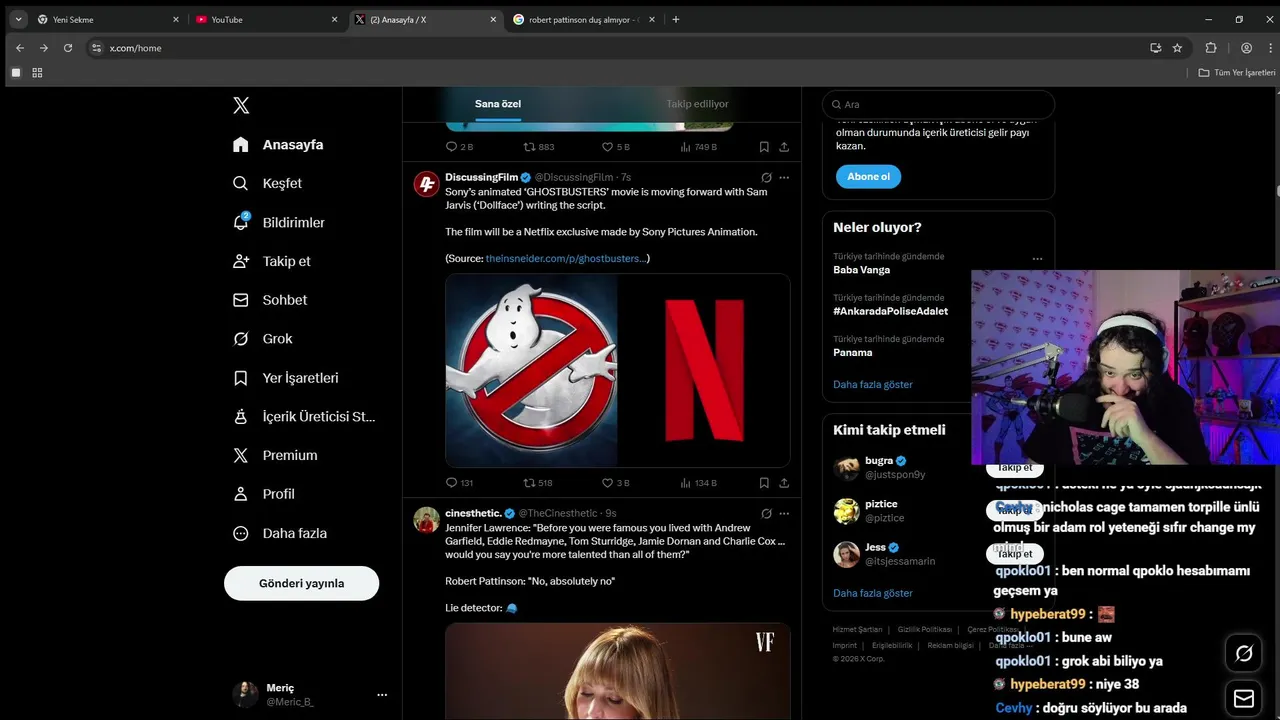Click the X logo in sidebar
Screen dimensions: 1280x720
coord(241,105)
